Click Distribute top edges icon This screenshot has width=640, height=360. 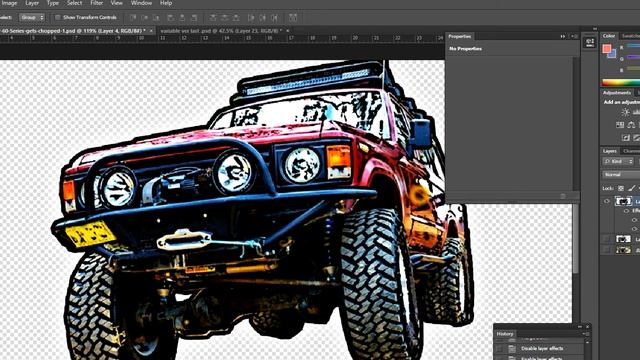(213, 18)
